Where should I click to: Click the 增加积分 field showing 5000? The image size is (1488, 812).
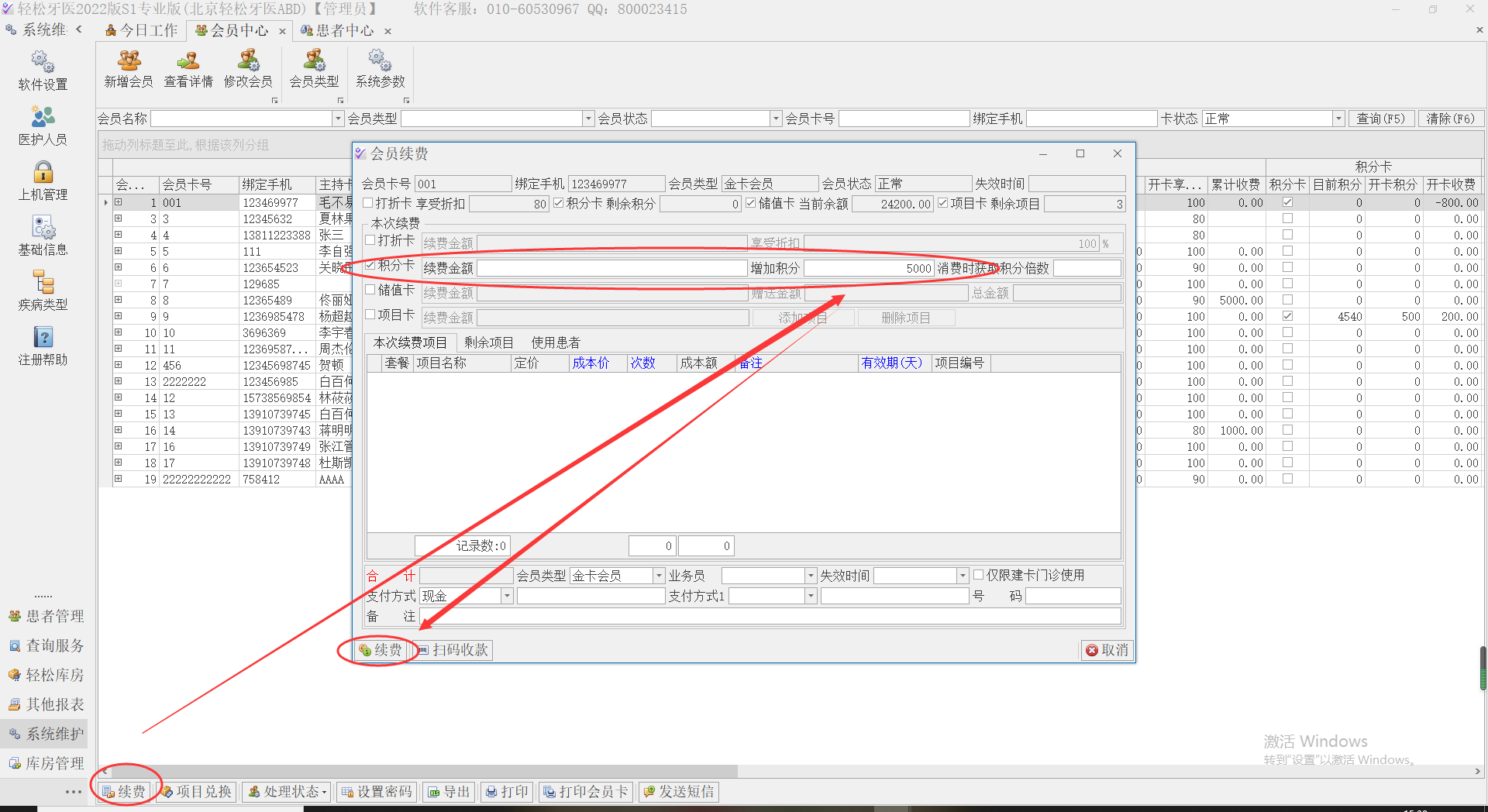[869, 268]
